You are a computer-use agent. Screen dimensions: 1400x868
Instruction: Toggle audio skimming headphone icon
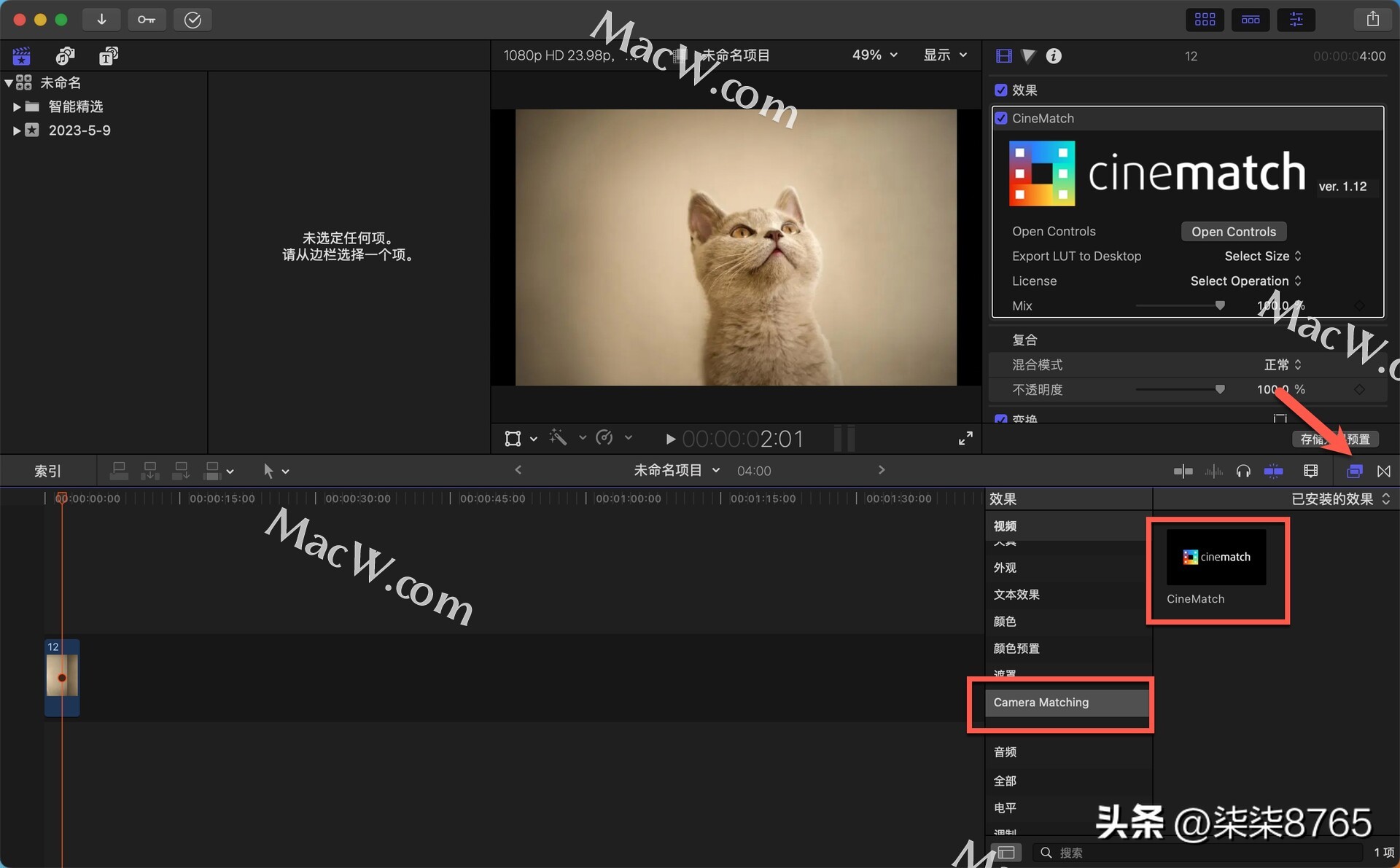[x=1243, y=471]
